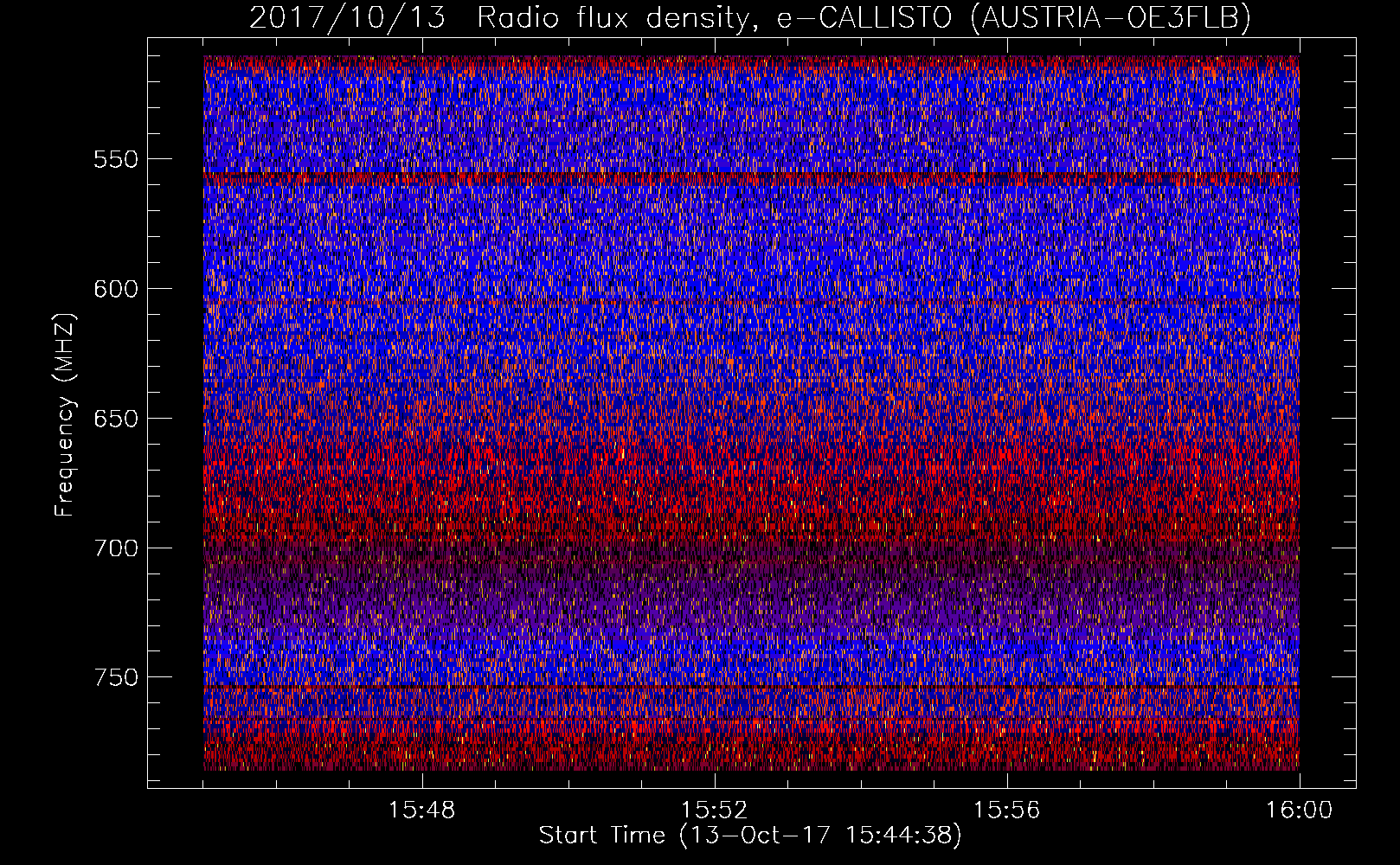Screen dimensions: 1400x865
Task: Click the 15:52 time tick label
Action: tap(714, 811)
